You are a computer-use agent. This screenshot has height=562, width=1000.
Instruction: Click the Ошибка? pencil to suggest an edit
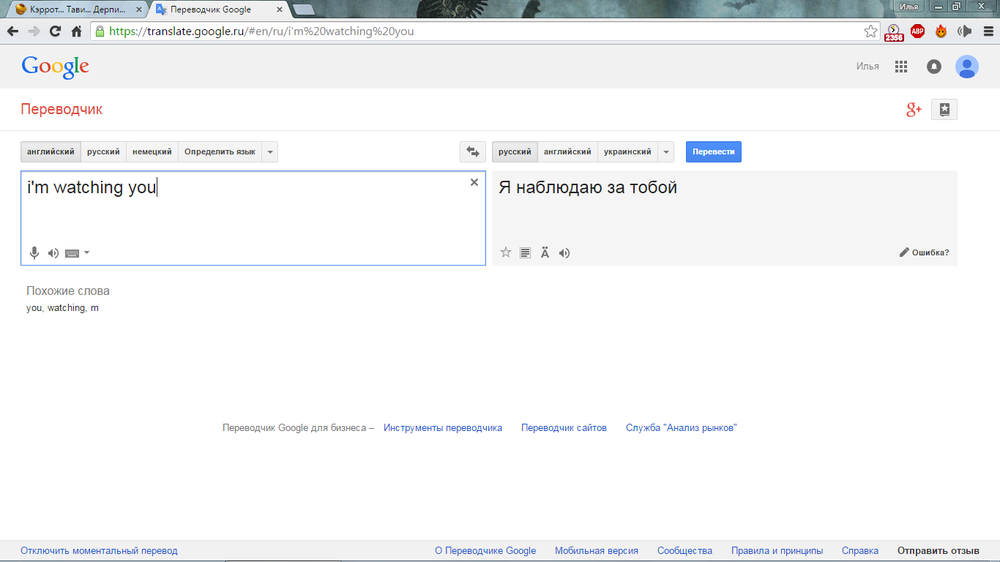924,253
